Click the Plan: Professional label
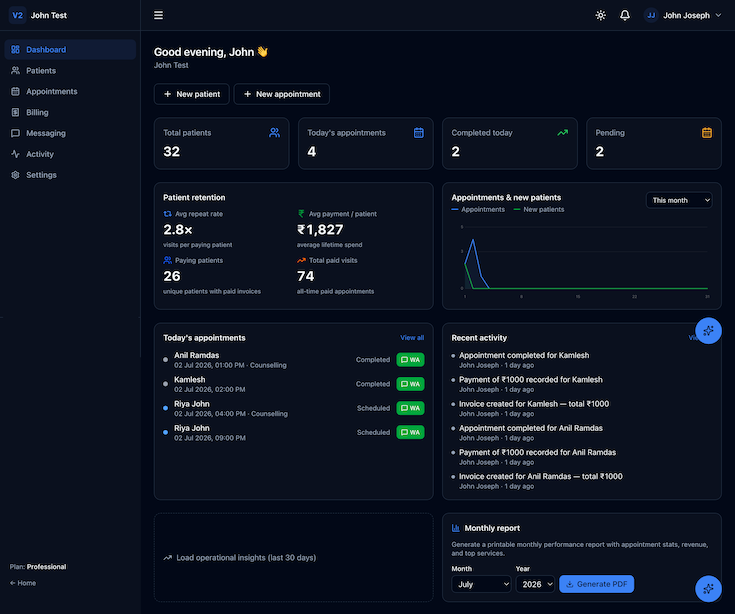Image resolution: width=735 pixels, height=614 pixels. click(38, 567)
